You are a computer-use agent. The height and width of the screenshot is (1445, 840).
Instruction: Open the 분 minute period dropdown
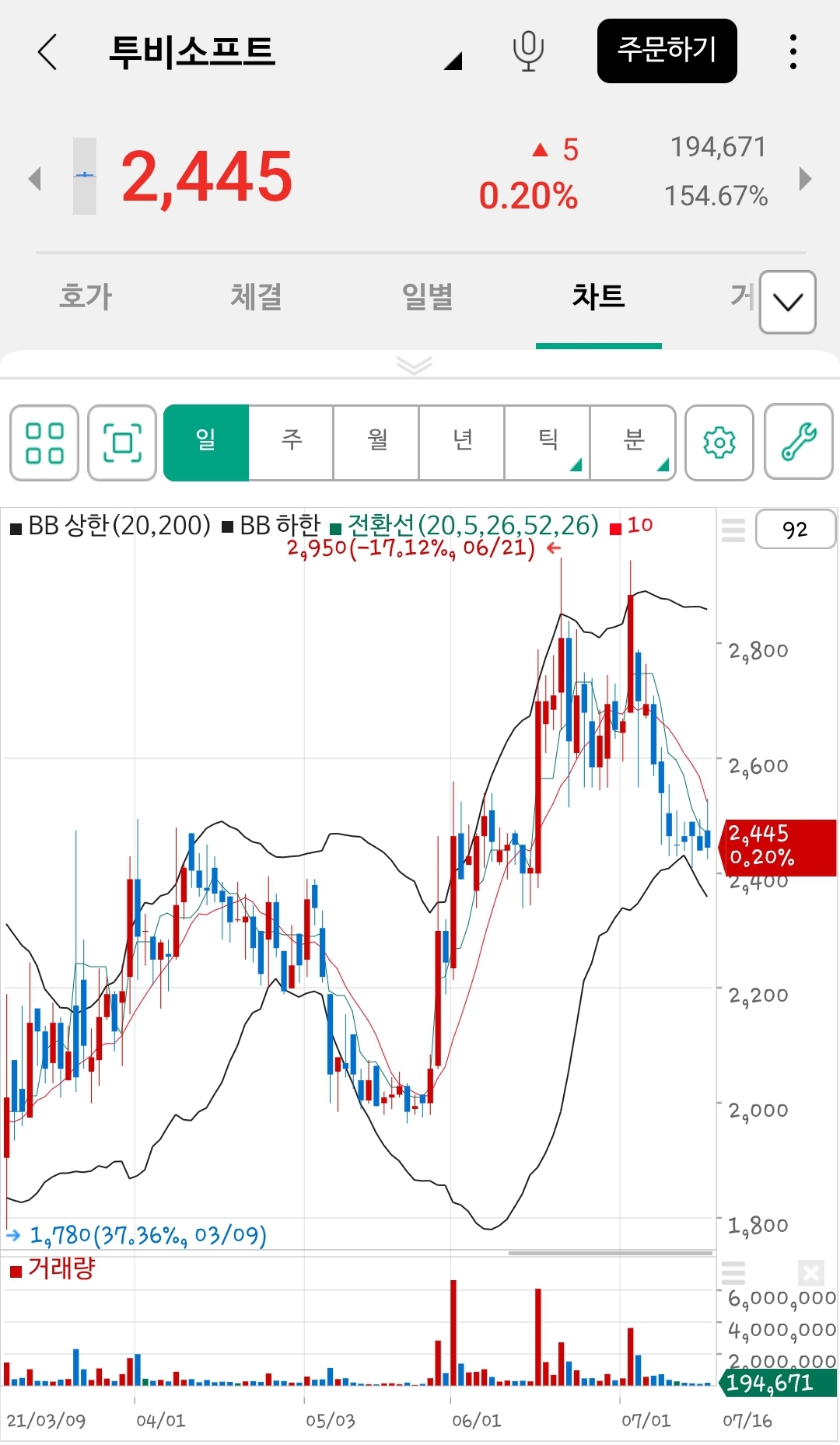tap(633, 443)
